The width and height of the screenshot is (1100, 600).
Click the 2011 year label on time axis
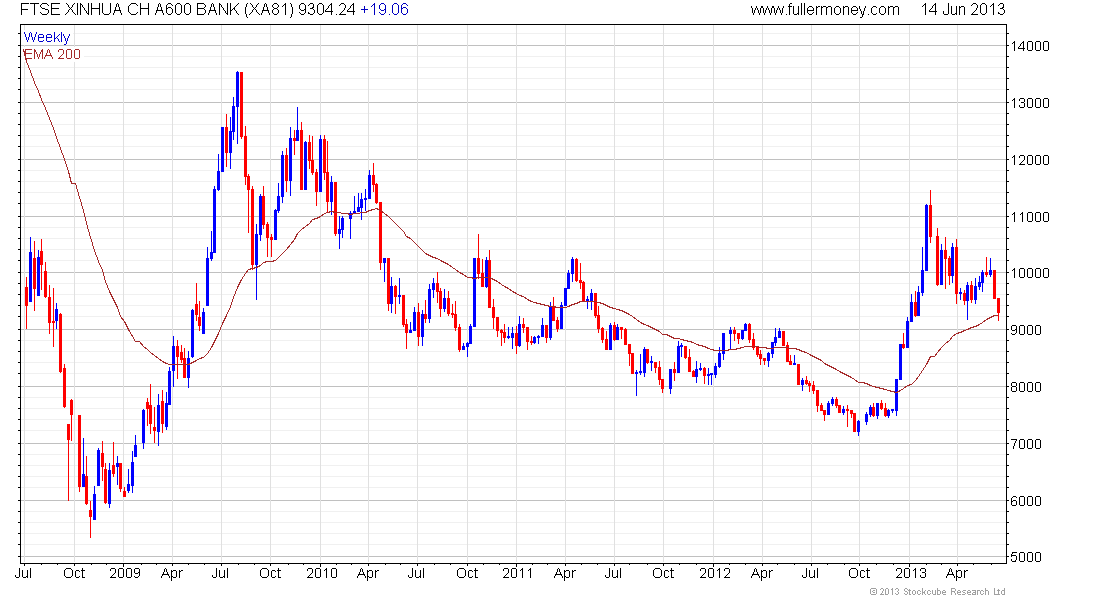pyautogui.click(x=518, y=573)
